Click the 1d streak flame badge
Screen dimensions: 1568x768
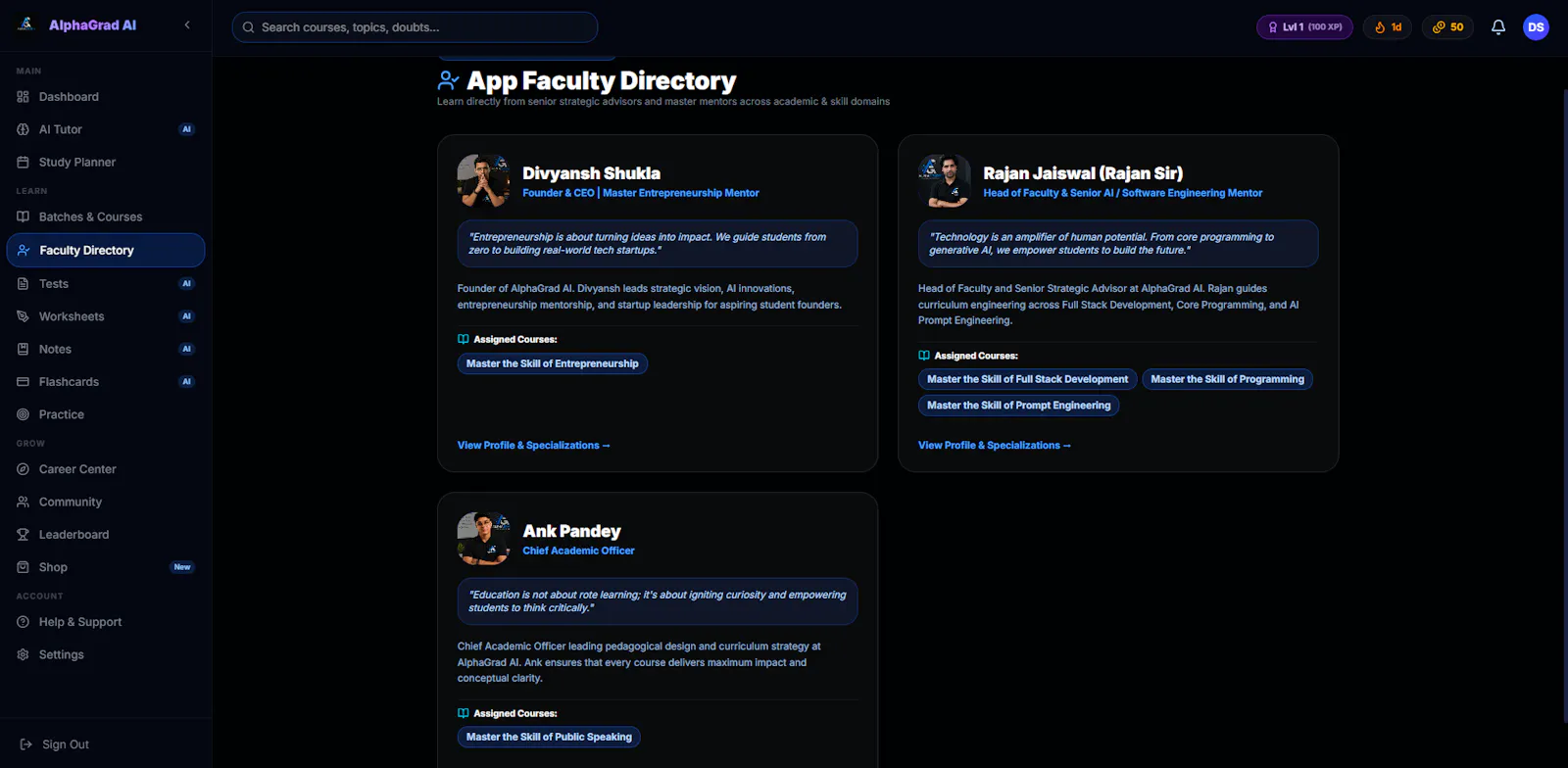pos(1388,27)
